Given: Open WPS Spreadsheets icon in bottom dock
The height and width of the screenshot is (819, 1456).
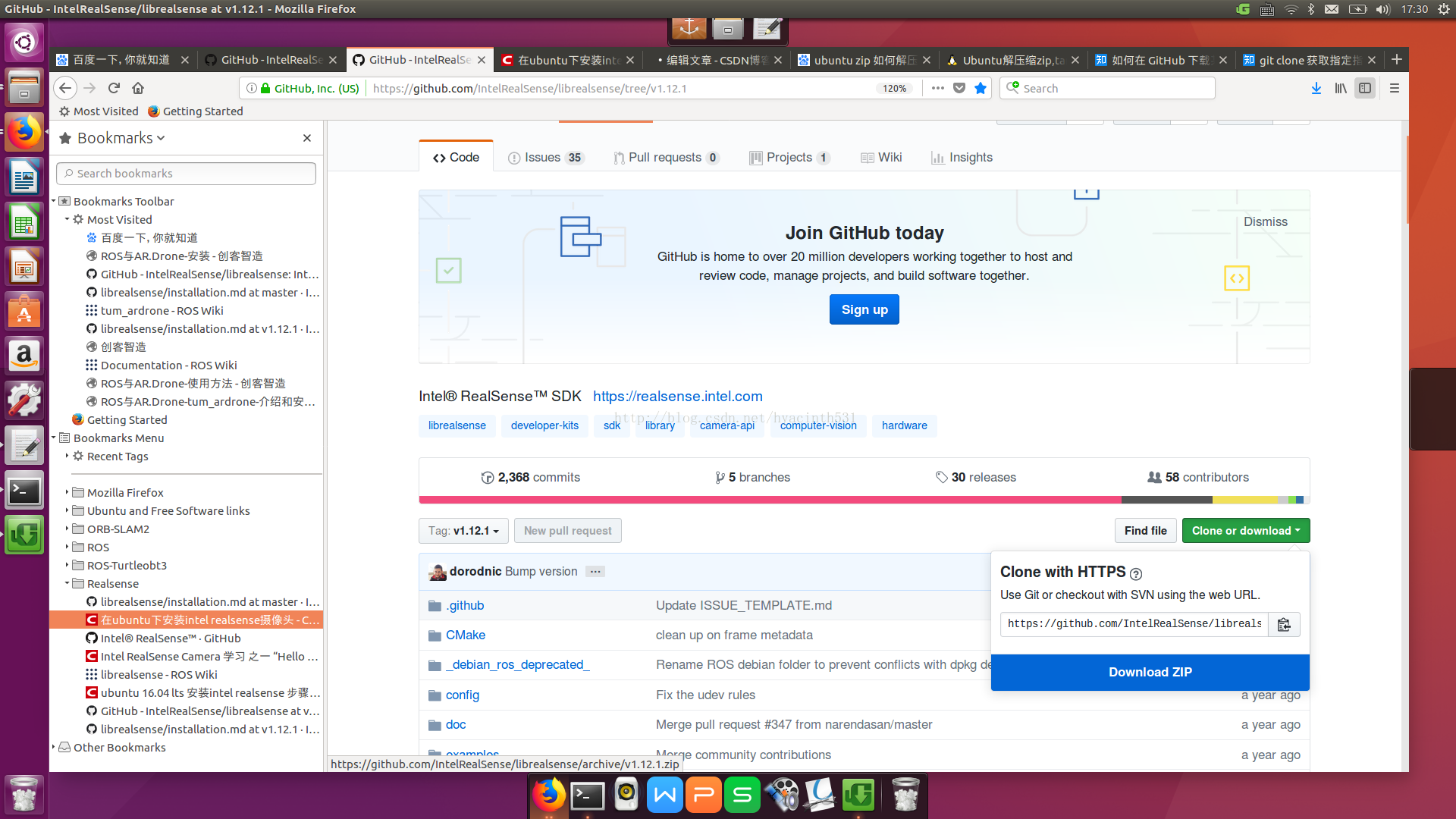Looking at the screenshot, I should tap(742, 795).
